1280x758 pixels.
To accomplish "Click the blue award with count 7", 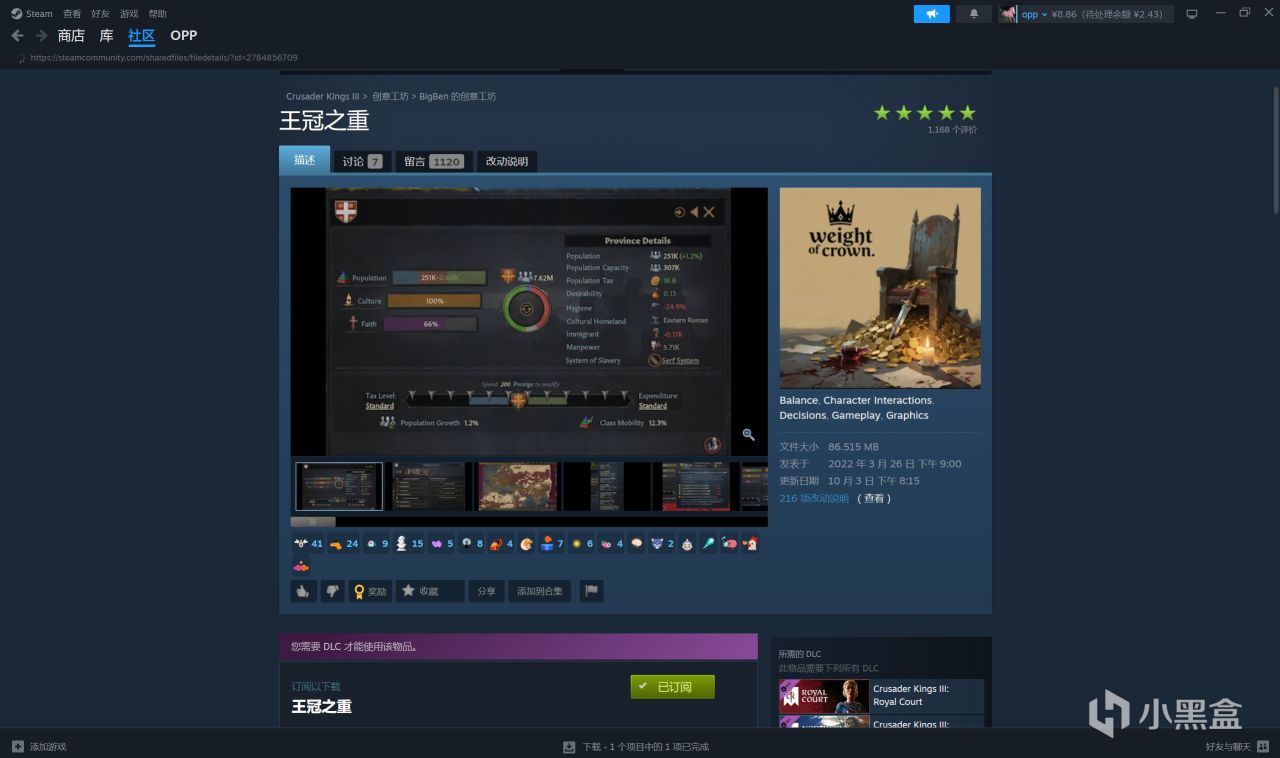I will coord(551,544).
